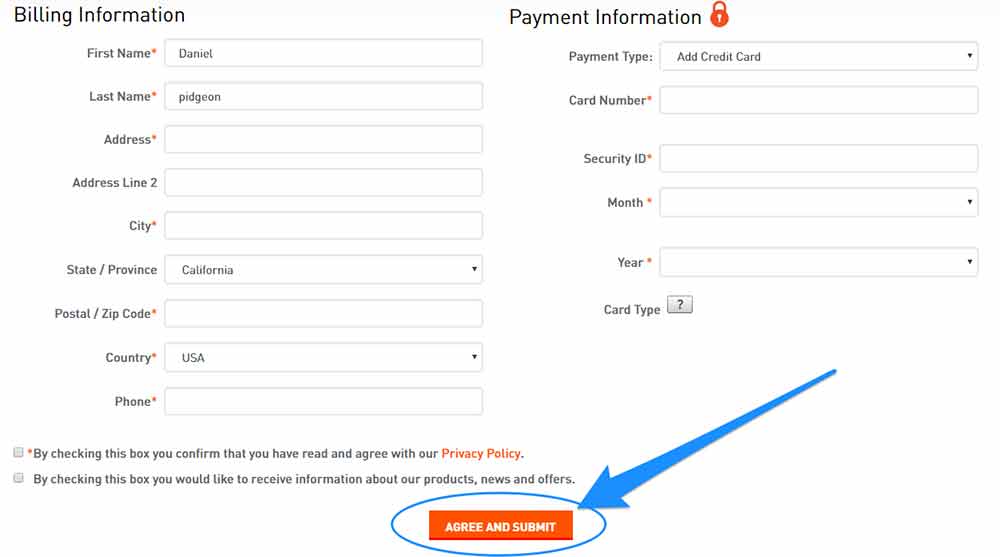Enable the products, news and offers checkbox
This screenshot has width=1000, height=557.
click(18, 478)
